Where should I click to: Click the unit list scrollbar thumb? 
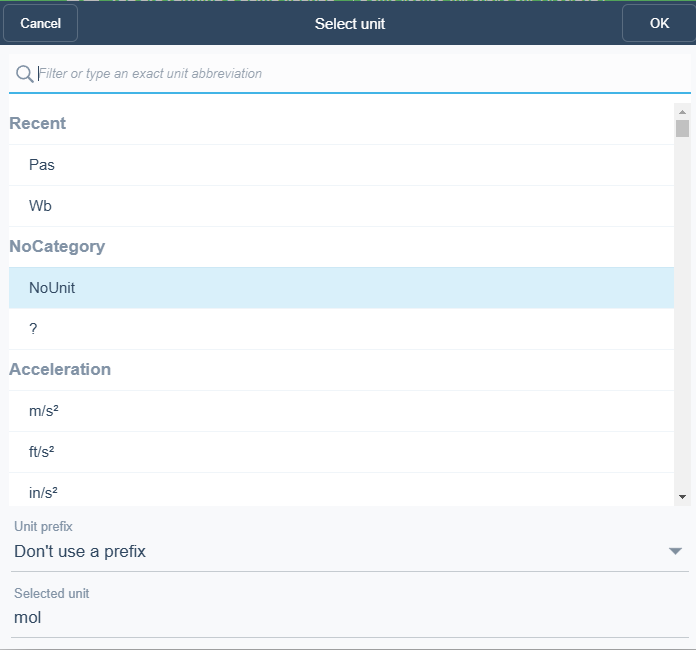pyautogui.click(x=682, y=128)
